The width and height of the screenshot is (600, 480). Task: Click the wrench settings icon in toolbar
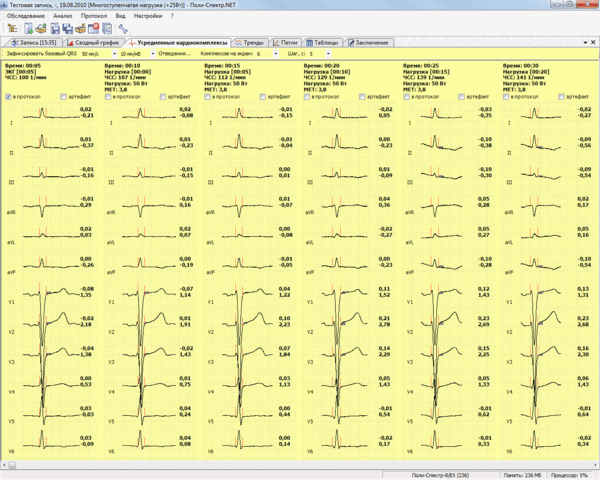tap(123, 28)
